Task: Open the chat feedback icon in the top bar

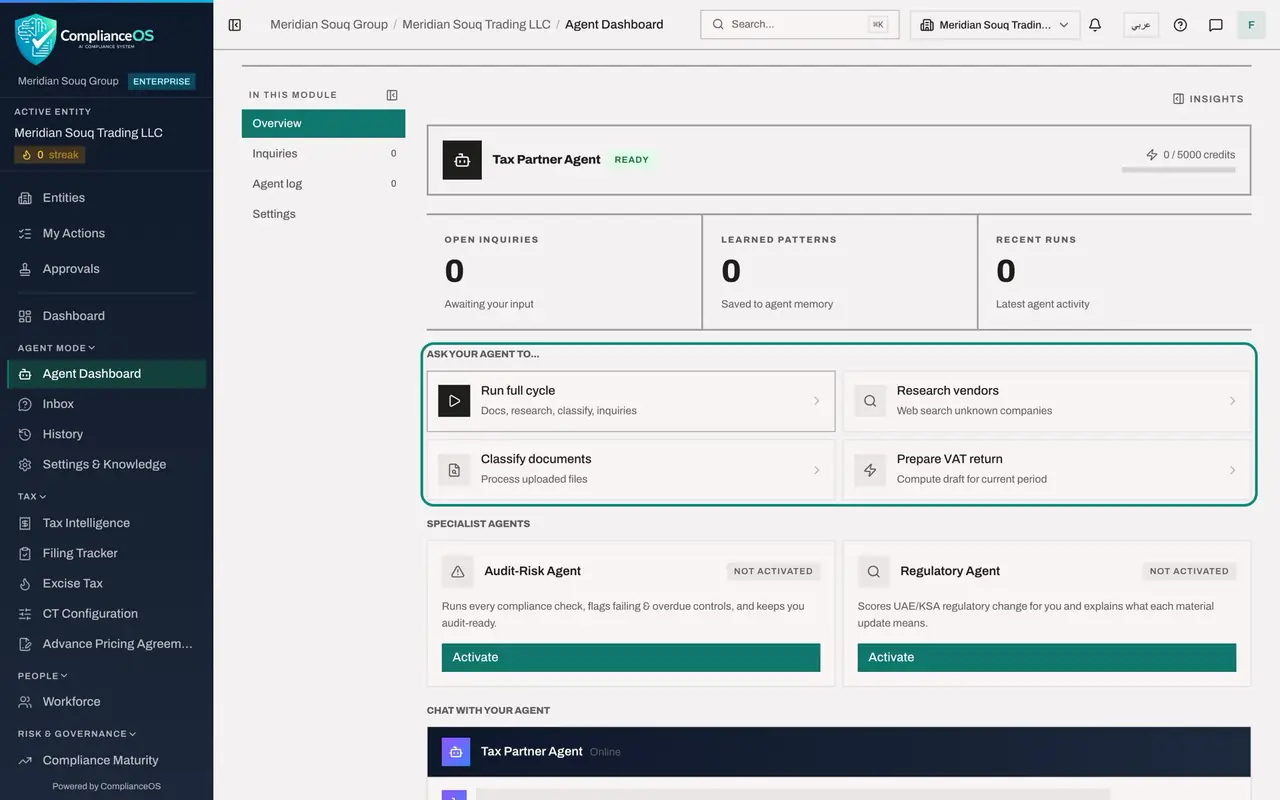Action: pos(1216,25)
